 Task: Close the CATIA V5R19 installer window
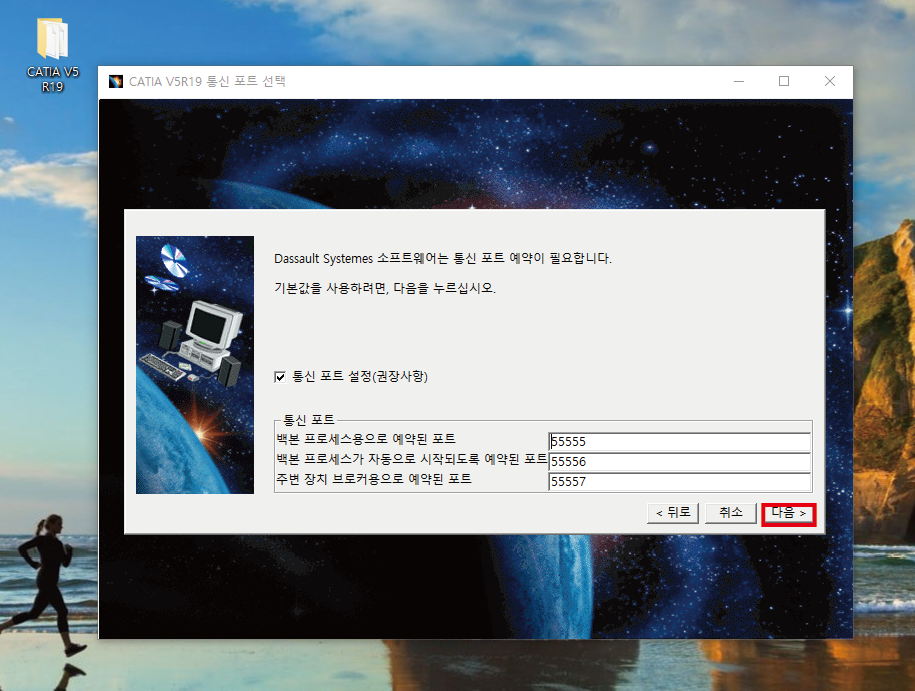click(829, 81)
